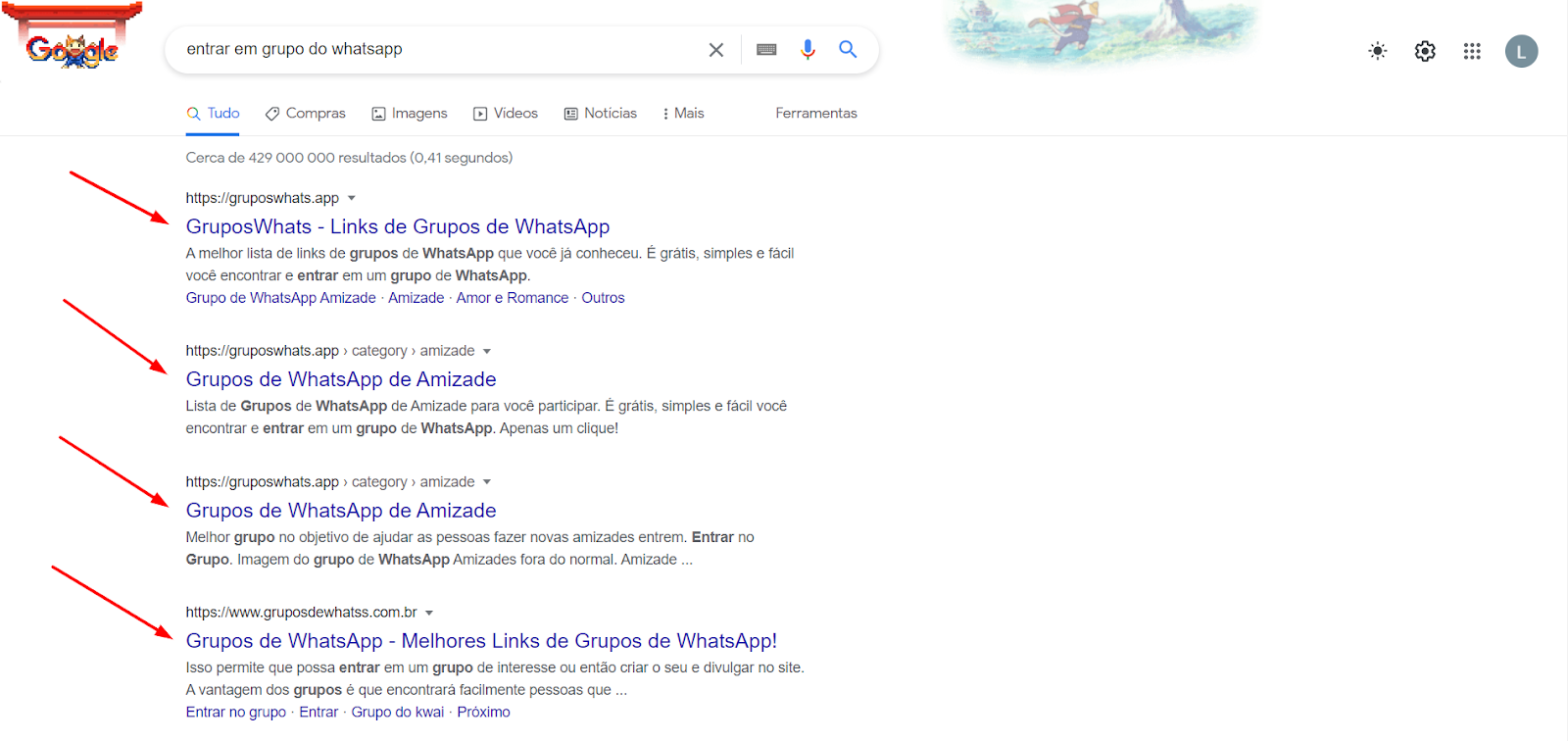Start voice search with the microphone icon
The height and width of the screenshot is (741, 1568).
[808, 49]
